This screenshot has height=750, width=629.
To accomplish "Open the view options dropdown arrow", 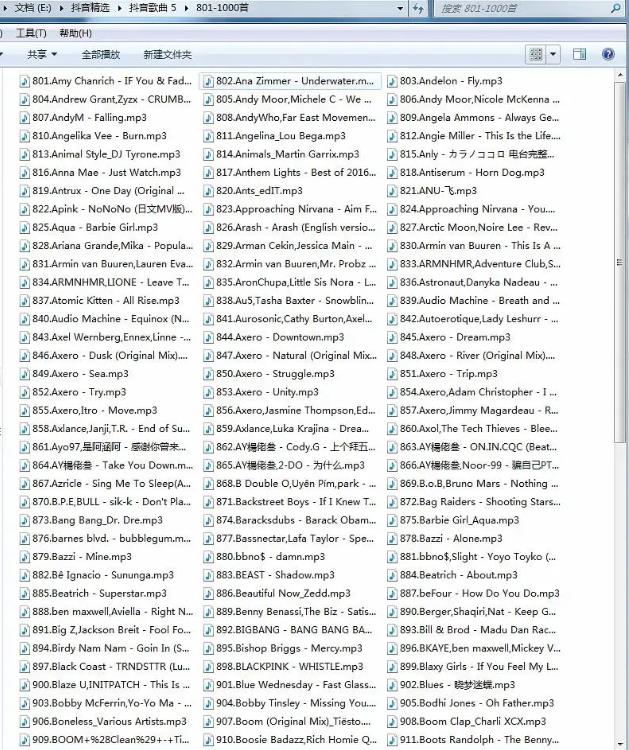I will coord(553,55).
